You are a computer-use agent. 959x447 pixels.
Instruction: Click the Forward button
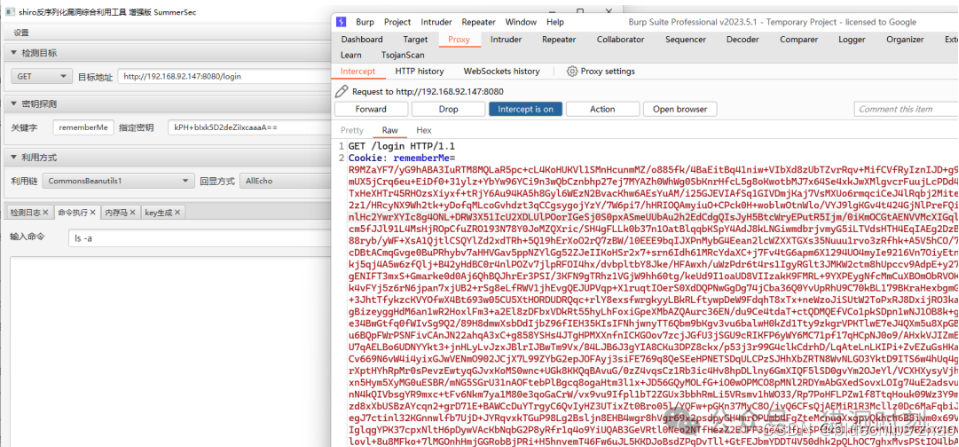click(371, 109)
